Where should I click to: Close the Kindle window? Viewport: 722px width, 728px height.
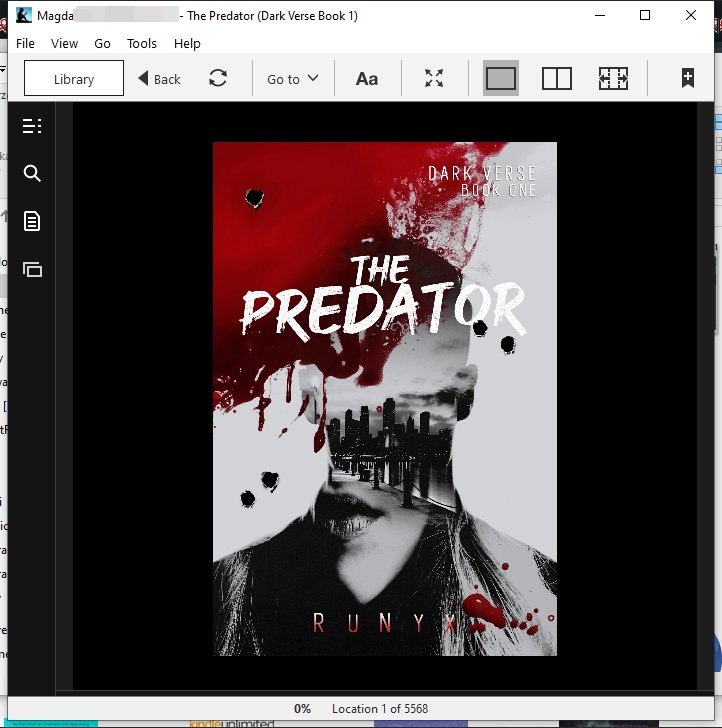click(690, 15)
